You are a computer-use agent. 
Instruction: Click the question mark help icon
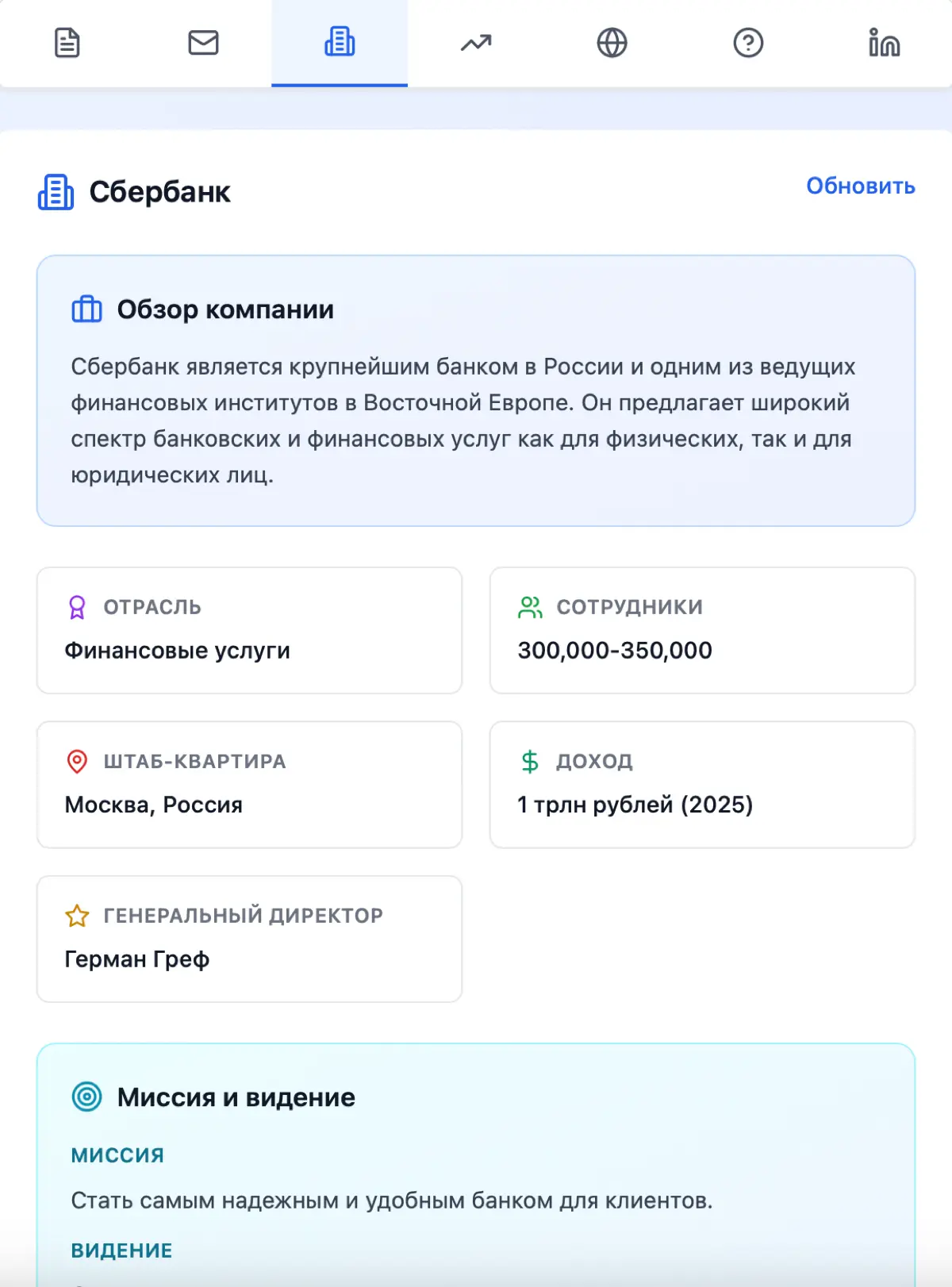click(x=747, y=43)
